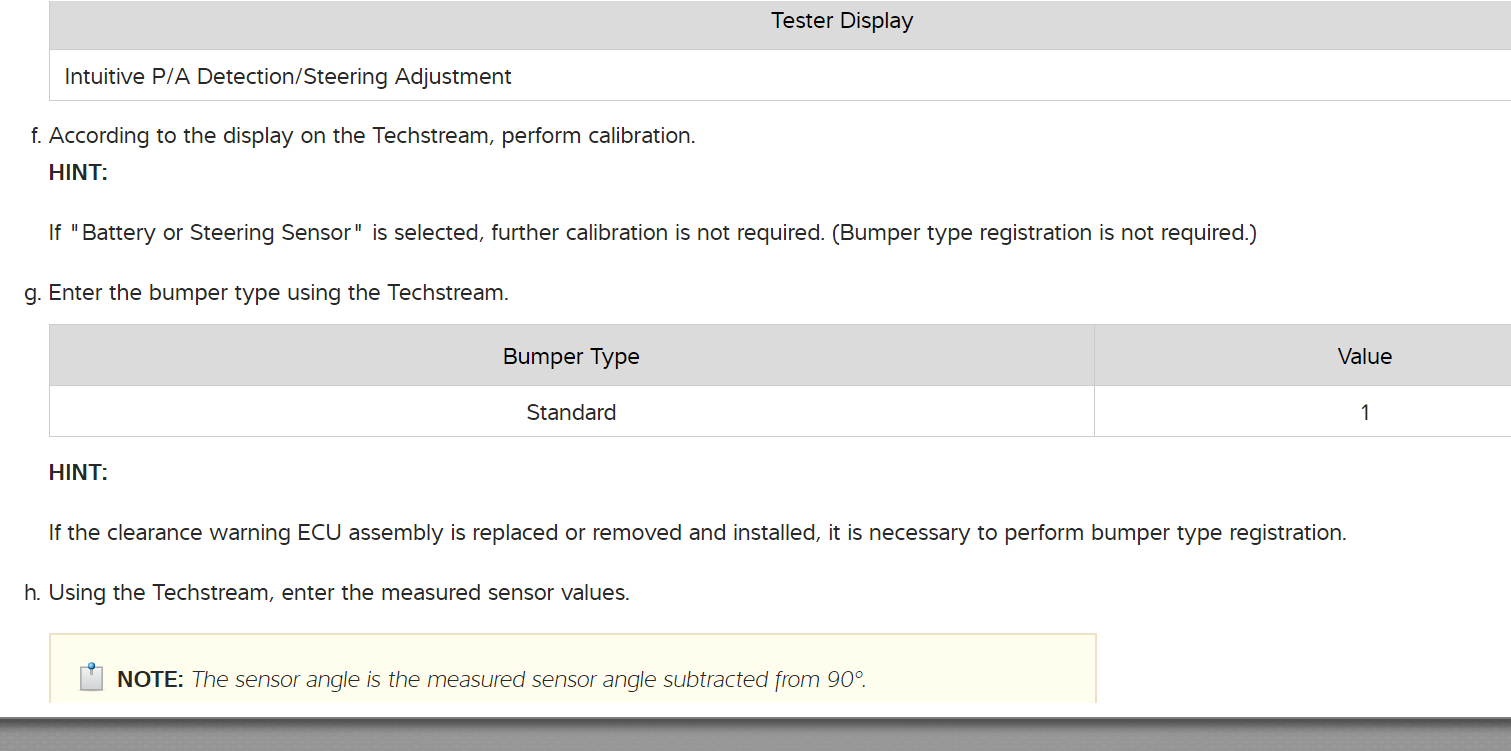This screenshot has width=1511, height=751.
Task: Click the first HINT label under step f
Action: click(x=78, y=173)
